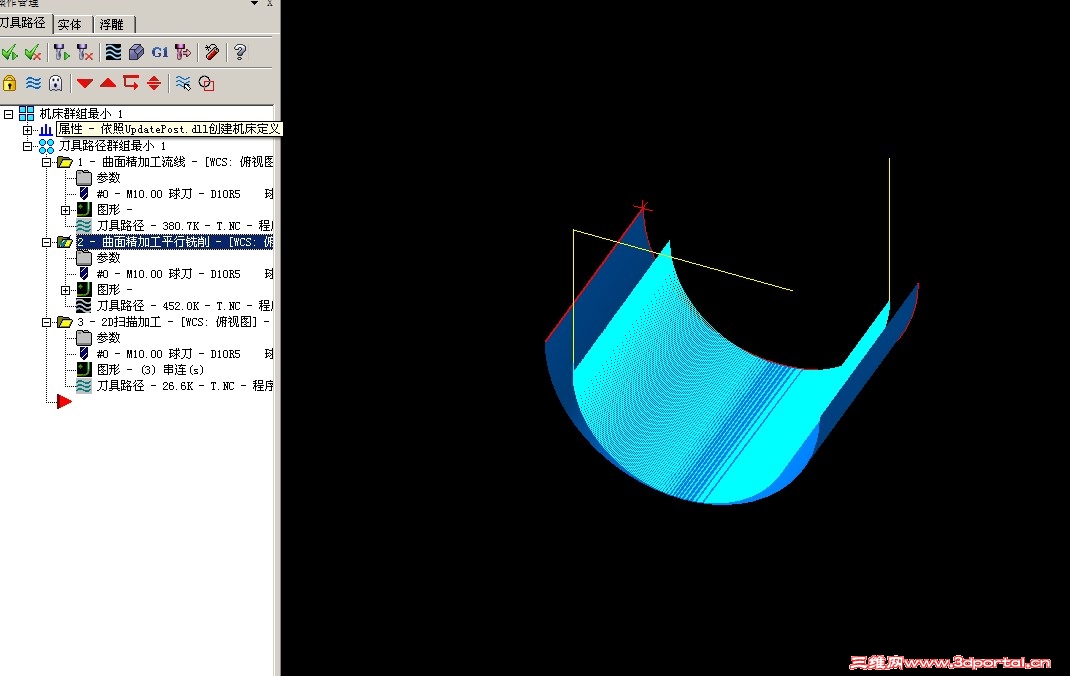Select 刀具路径 452.0K row
The image size is (1070, 676).
[184, 306]
